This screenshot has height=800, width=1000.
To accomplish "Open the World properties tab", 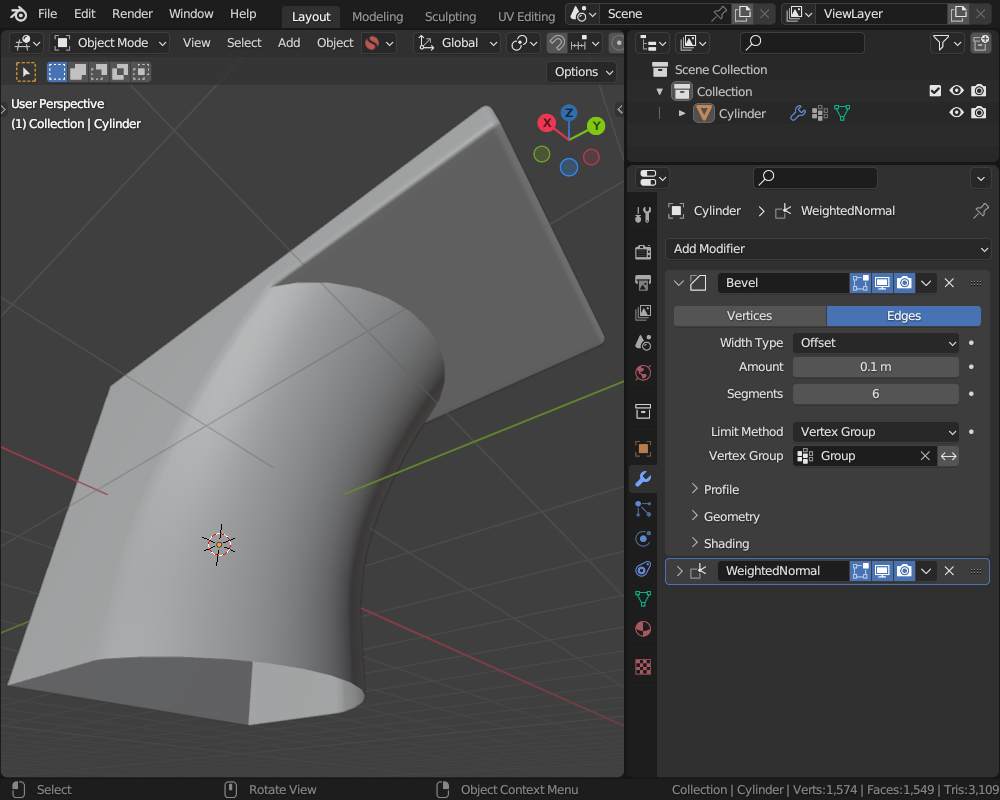I will (643, 373).
